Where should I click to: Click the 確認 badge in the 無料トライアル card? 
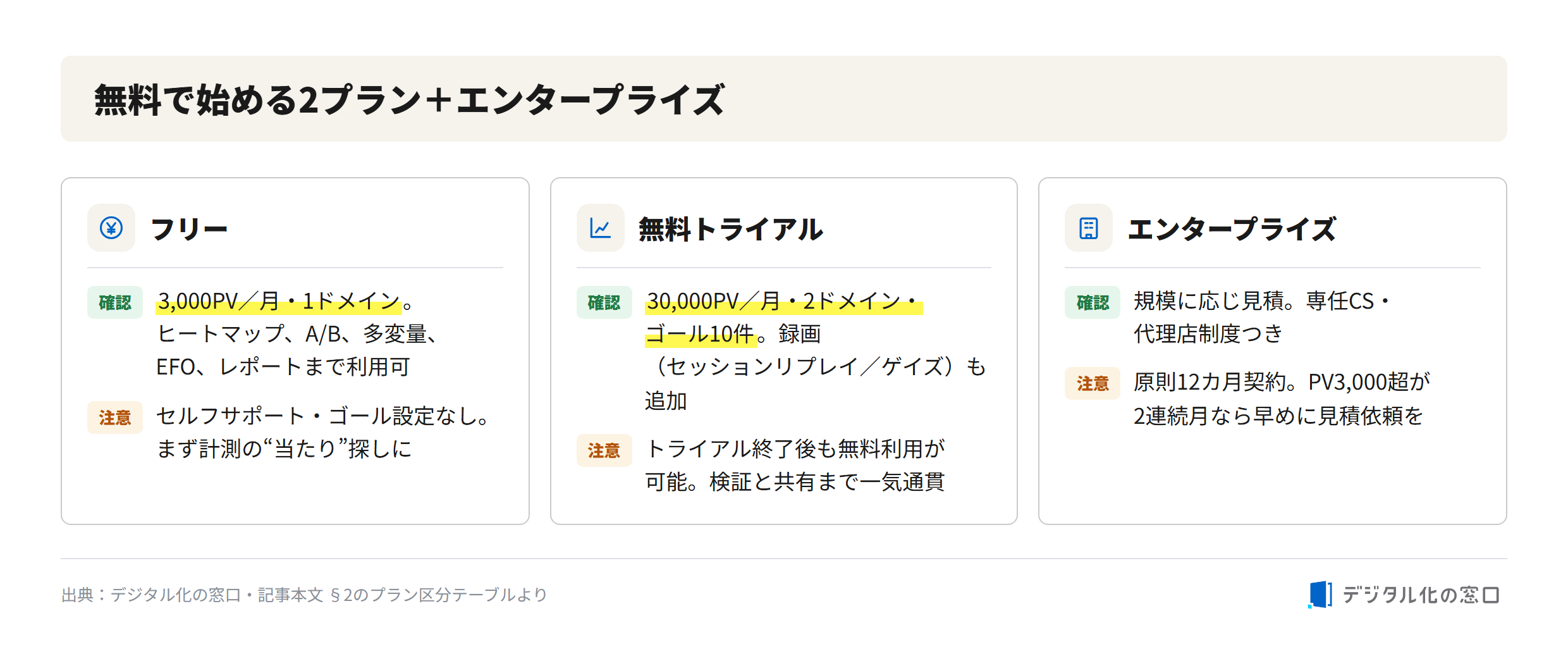[x=604, y=302]
